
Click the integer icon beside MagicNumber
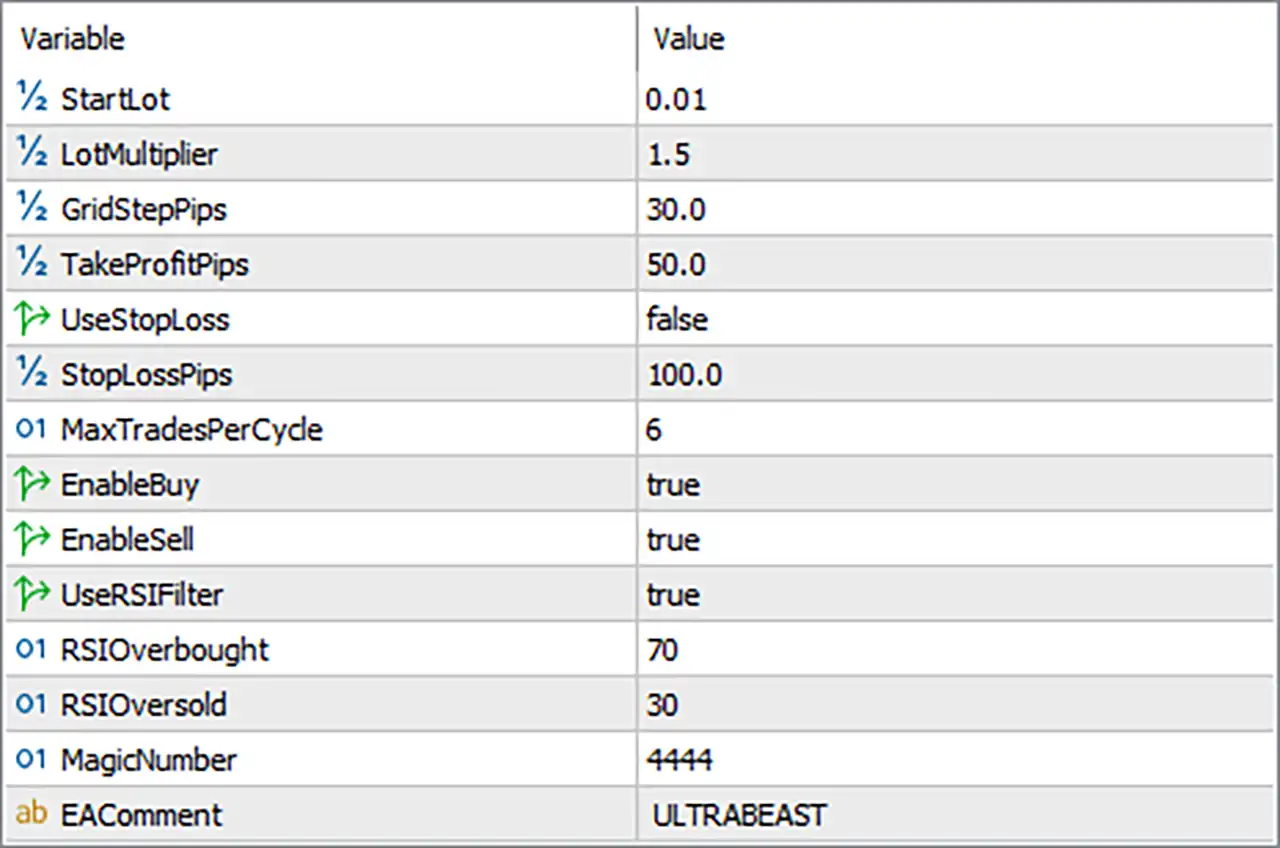(32, 759)
